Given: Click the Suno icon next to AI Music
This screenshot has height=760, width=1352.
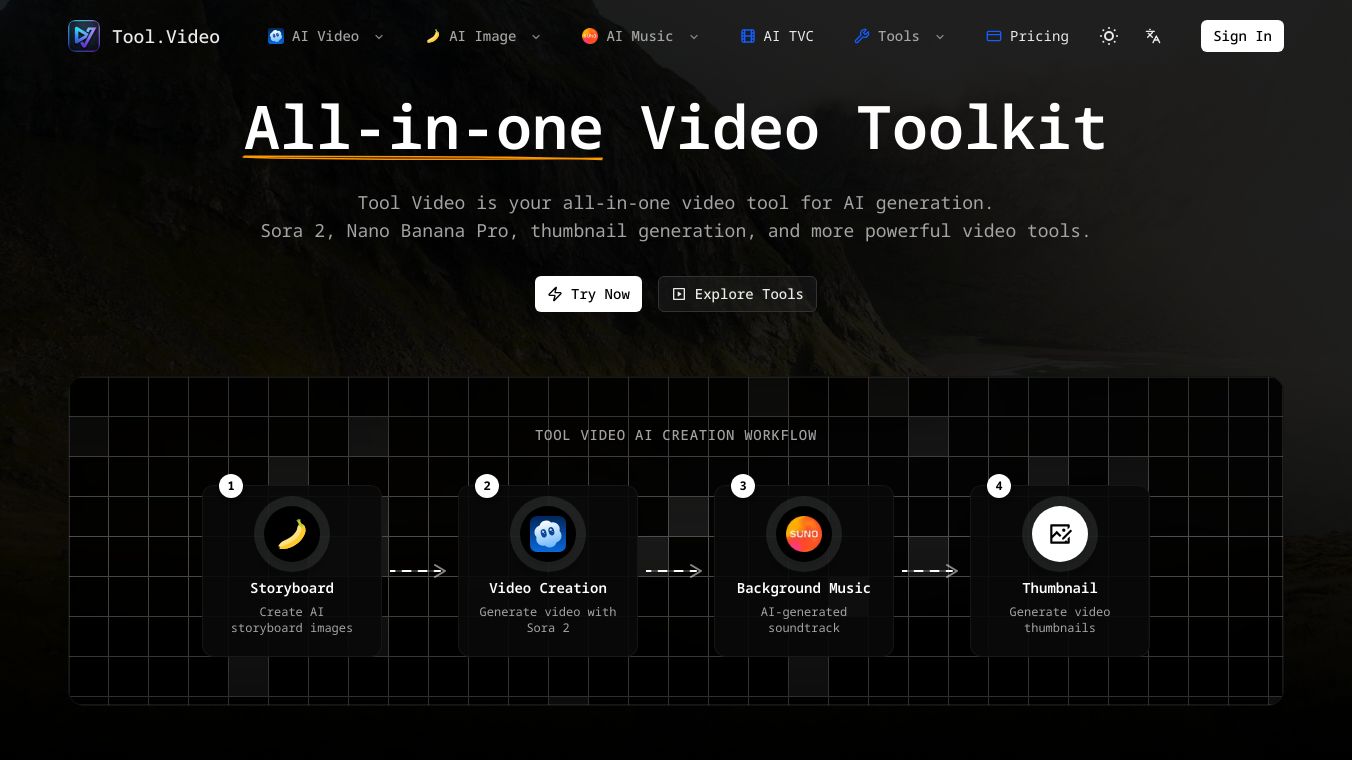Looking at the screenshot, I should tap(590, 36).
